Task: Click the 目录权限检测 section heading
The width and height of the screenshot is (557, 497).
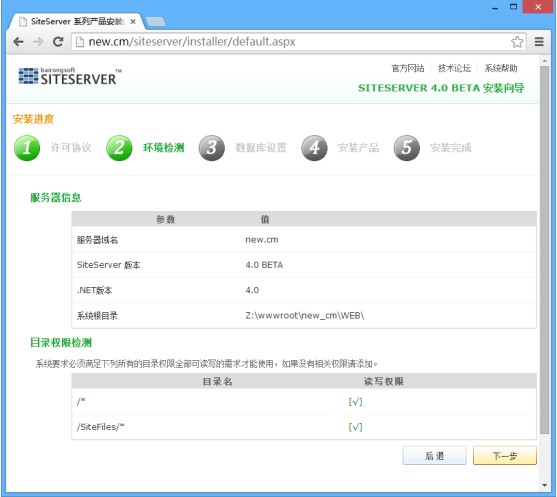Action: coord(61,343)
